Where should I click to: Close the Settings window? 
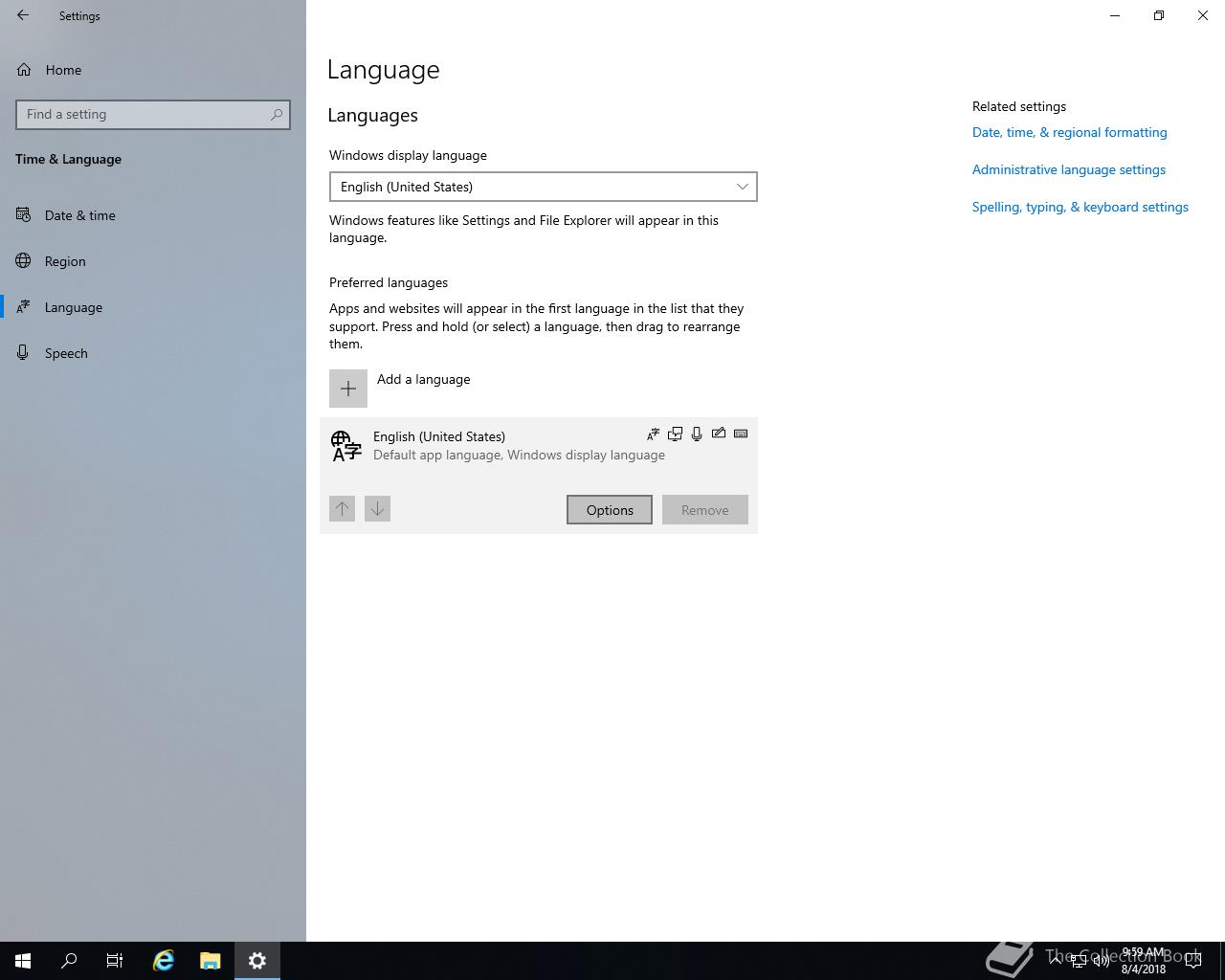coord(1203,15)
